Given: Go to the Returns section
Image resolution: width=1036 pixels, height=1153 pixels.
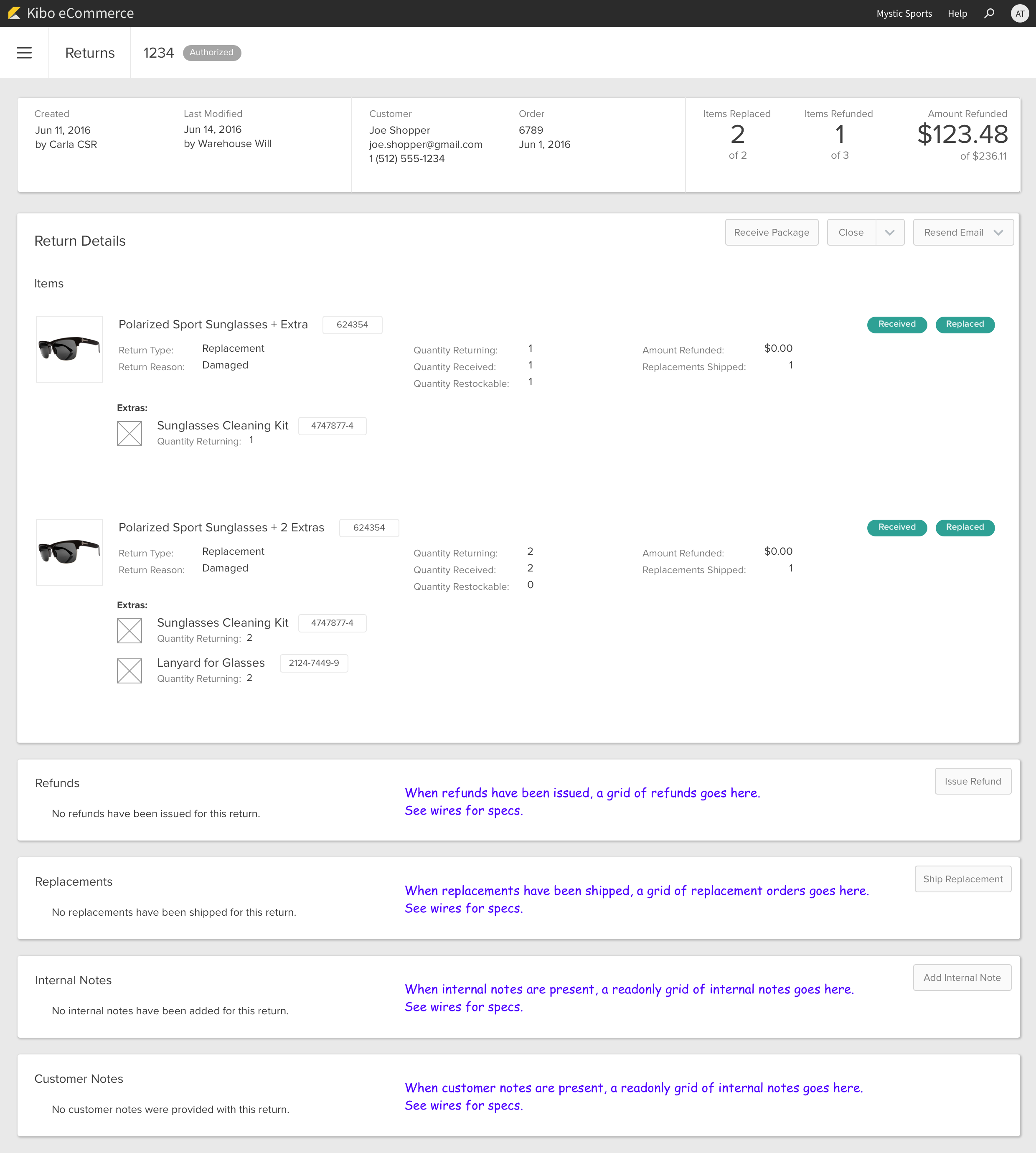Looking at the screenshot, I should (x=90, y=53).
